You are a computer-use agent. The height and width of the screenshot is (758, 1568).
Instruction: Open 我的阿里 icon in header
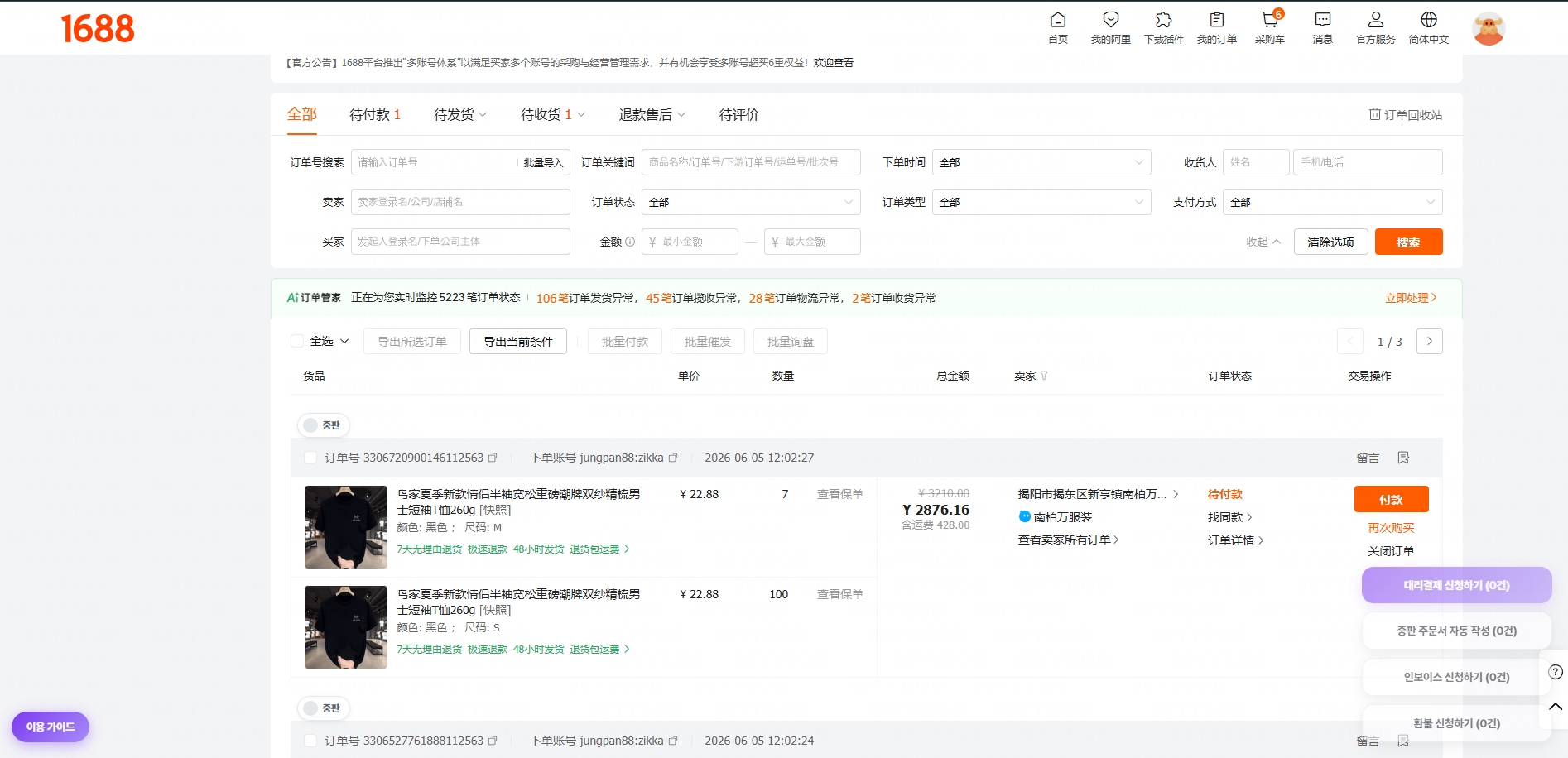pos(1110,20)
